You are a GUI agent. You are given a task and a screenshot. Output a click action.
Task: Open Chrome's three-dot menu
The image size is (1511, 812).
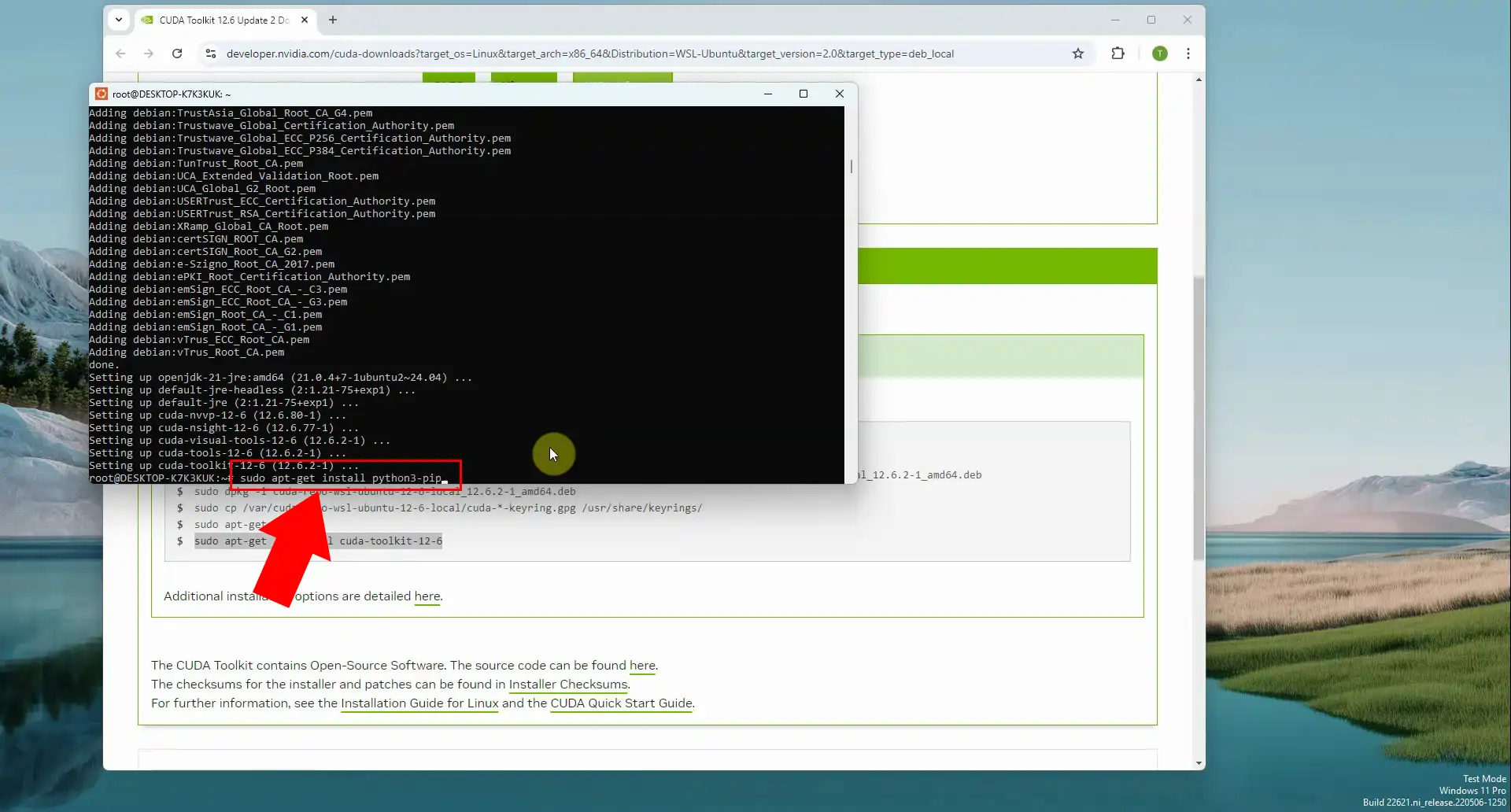coord(1188,54)
